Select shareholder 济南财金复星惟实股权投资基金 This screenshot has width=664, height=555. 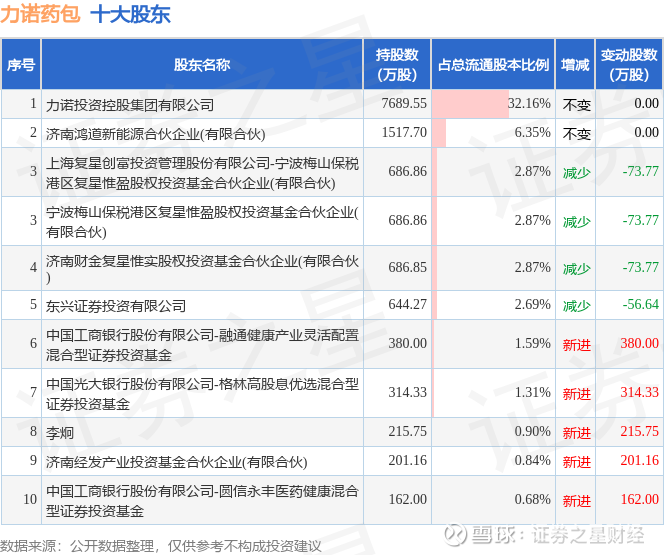pyautogui.click(x=202, y=268)
